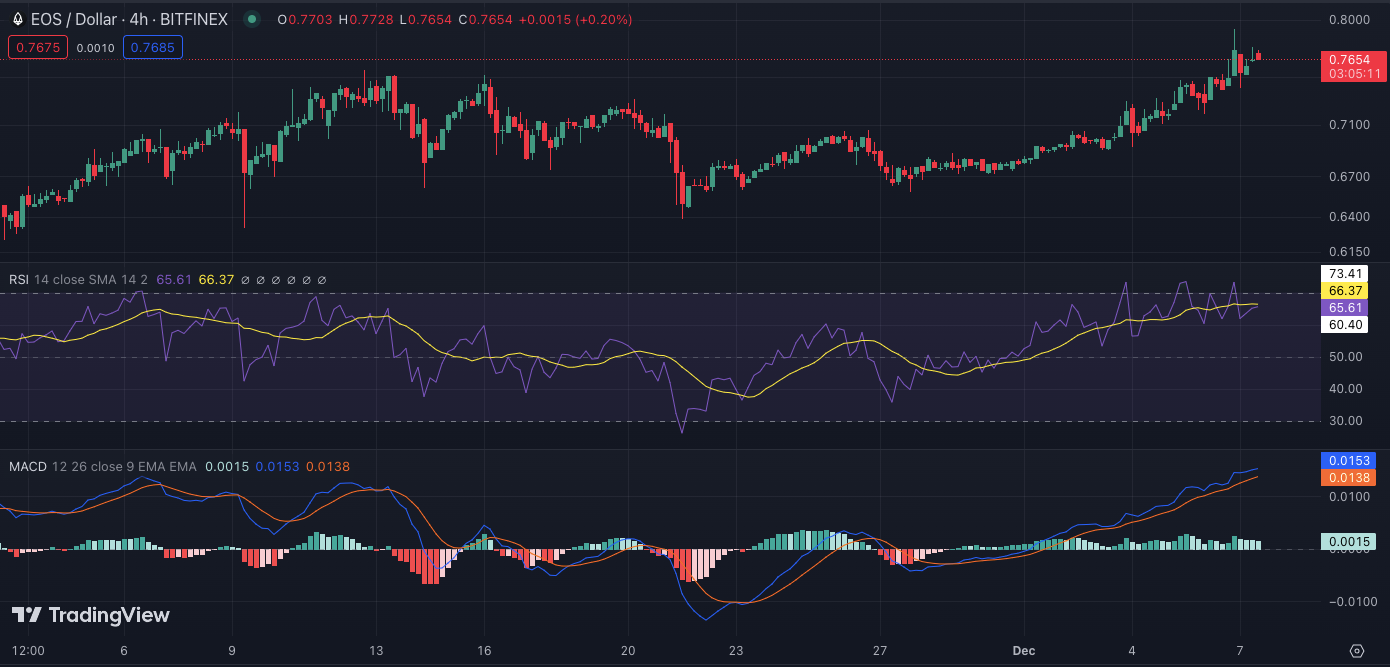Image resolution: width=1390 pixels, height=667 pixels.
Task: Click the 03:05:11 candle countdown timer
Action: pos(1353,74)
